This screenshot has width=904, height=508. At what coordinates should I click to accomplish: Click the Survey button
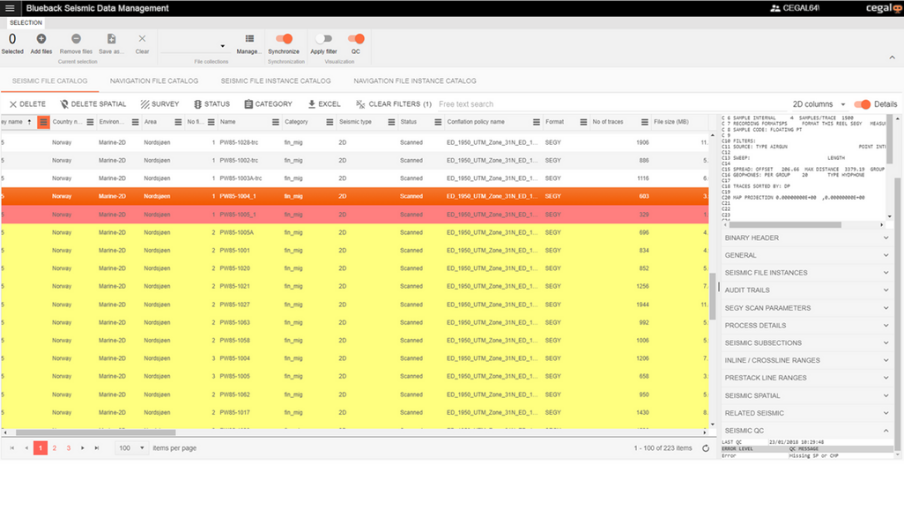point(160,104)
